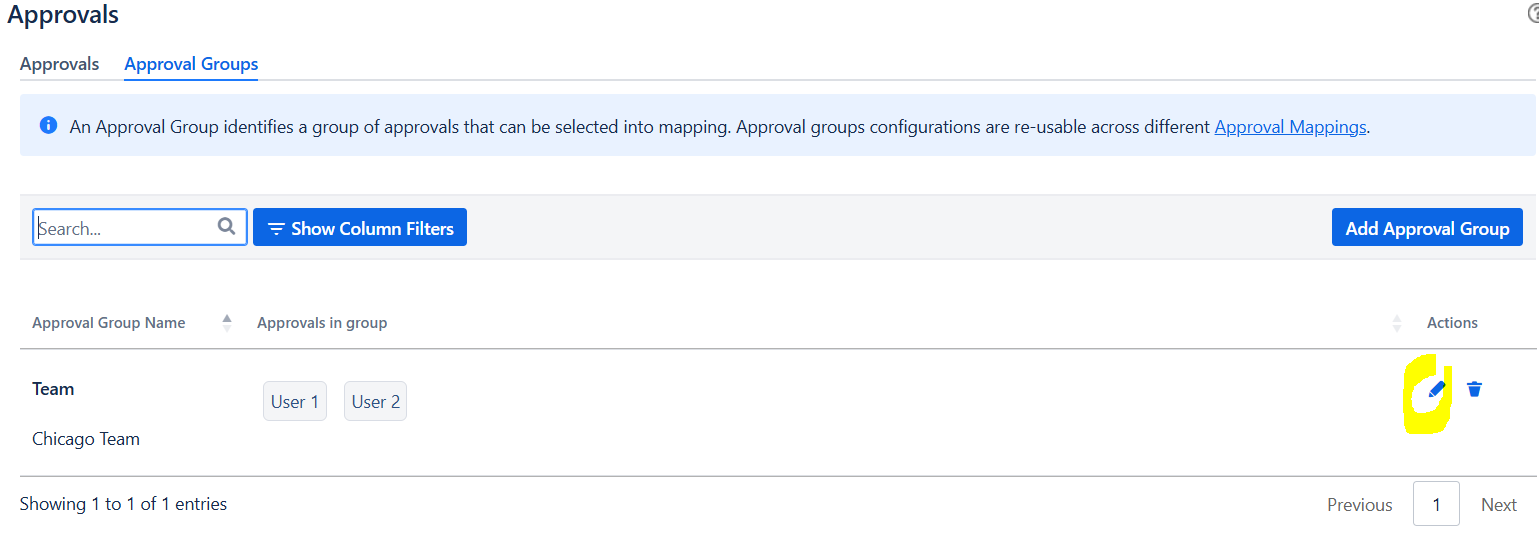Click the help icon at top right
The image size is (1539, 537).
[x=1533, y=14]
